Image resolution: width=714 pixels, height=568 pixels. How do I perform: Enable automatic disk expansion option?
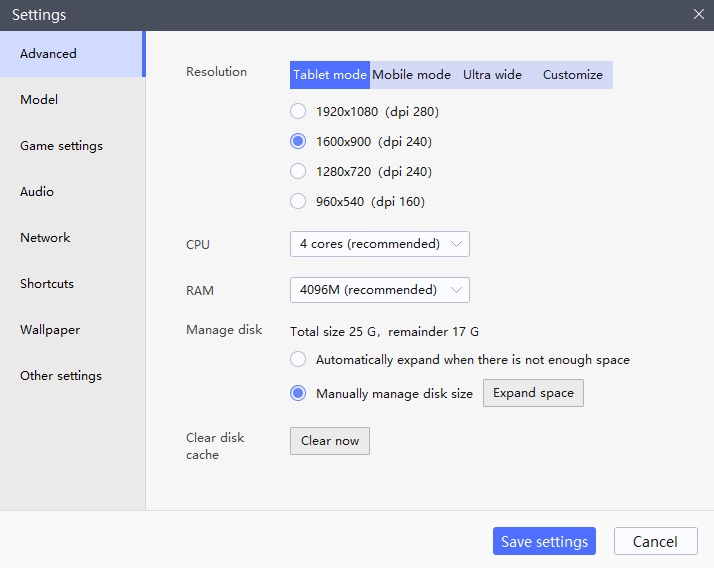[298, 360]
